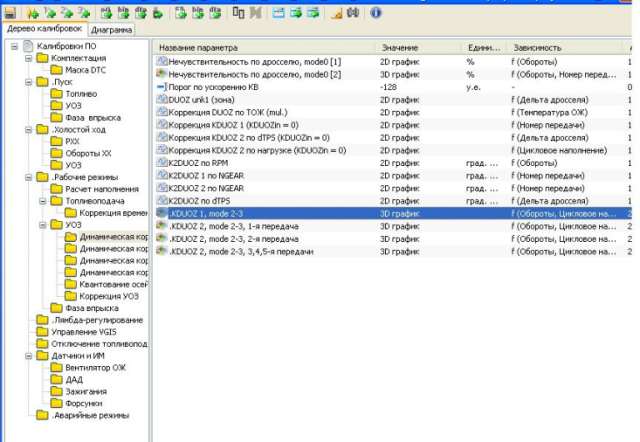Collapse the '.Рабочие режимы' tree node
Image resolution: width=640 pixels, height=442 pixels.
[x=29, y=177]
